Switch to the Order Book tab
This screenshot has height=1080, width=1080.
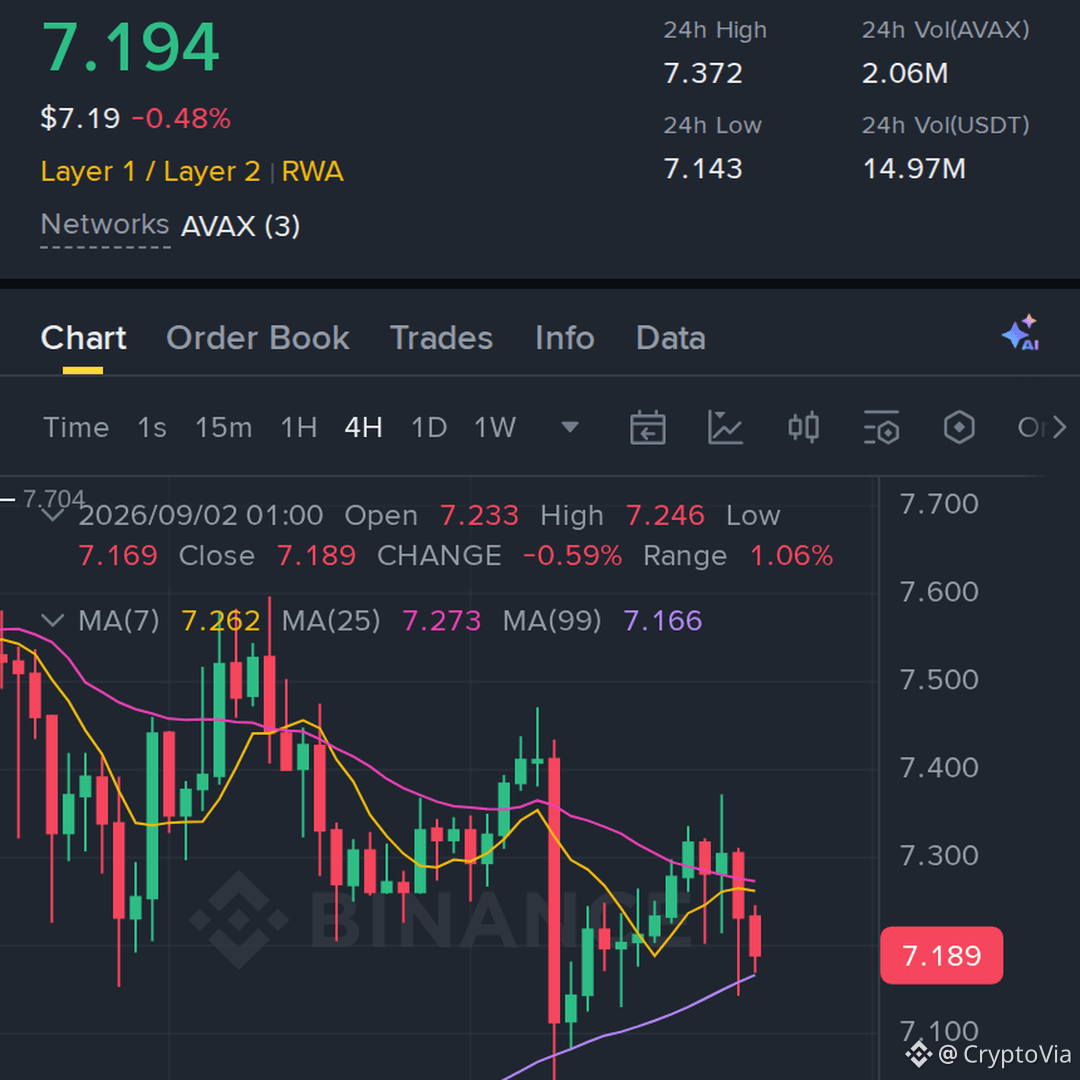[x=258, y=338]
